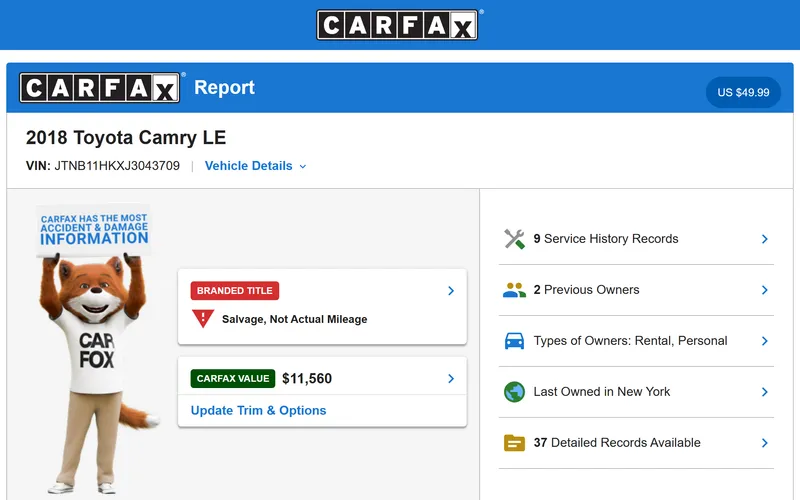This screenshot has height=500, width=800.
Task: Click the $11,560 value amount
Action: pyautogui.click(x=307, y=379)
